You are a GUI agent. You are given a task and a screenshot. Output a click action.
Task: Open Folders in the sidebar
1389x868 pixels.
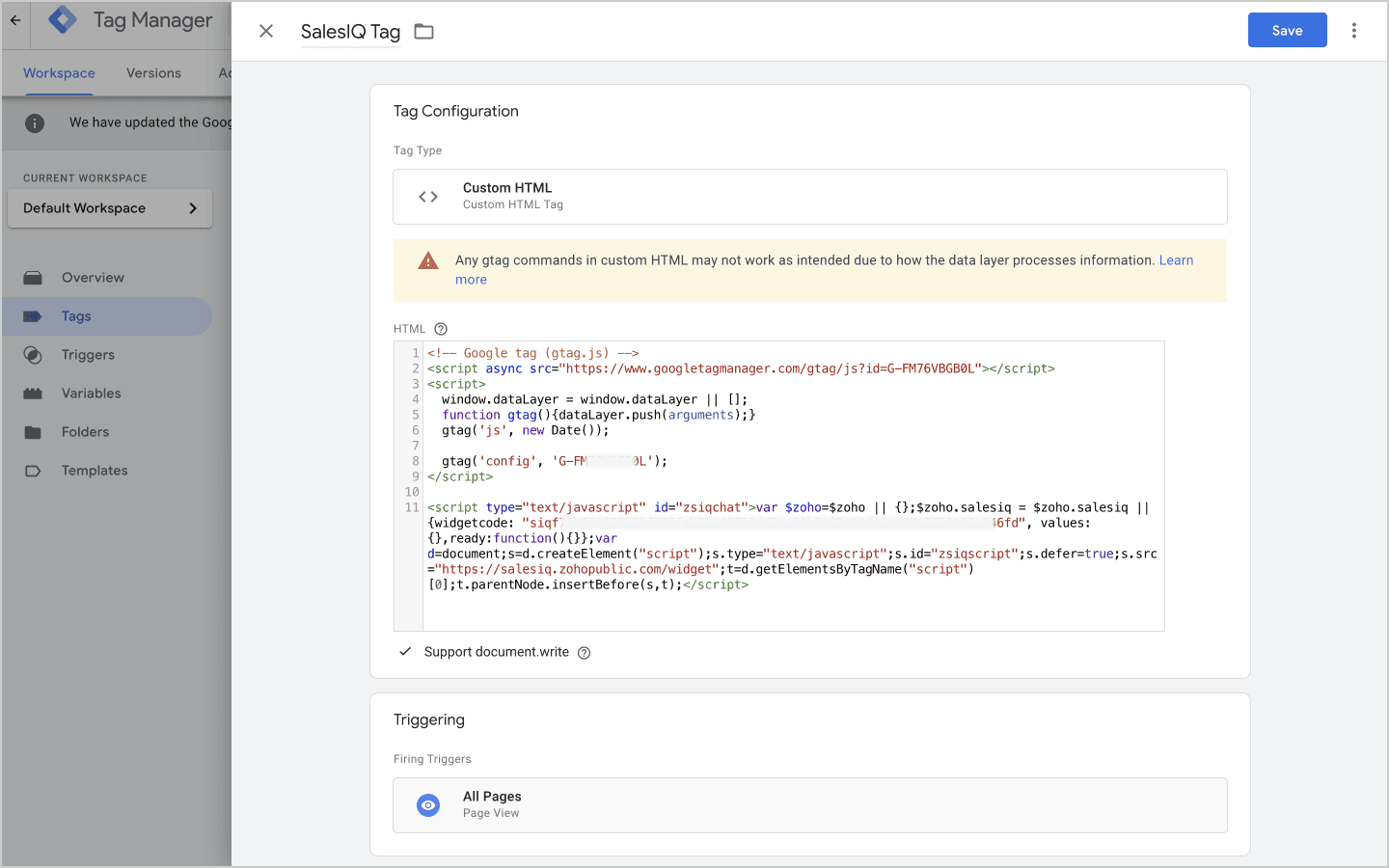[85, 432]
